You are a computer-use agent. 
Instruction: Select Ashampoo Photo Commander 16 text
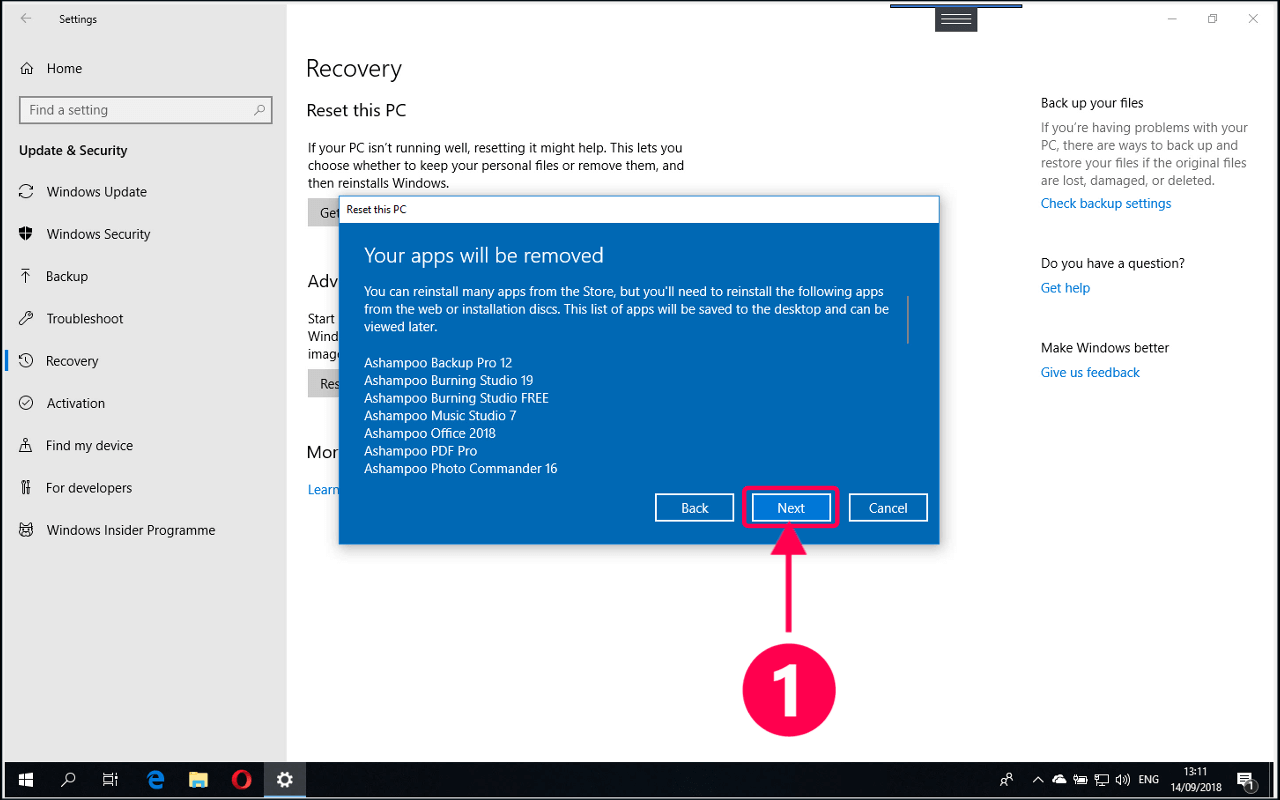460,468
